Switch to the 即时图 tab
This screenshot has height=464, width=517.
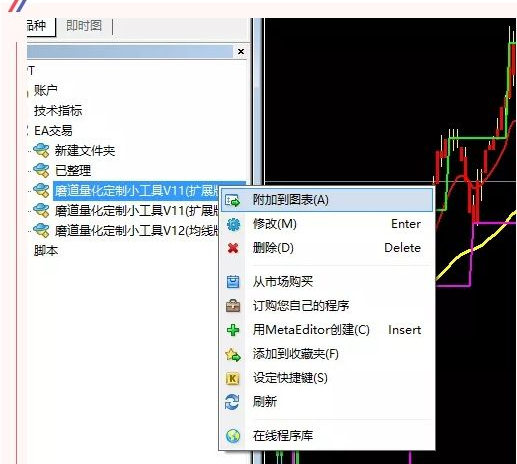point(84,26)
